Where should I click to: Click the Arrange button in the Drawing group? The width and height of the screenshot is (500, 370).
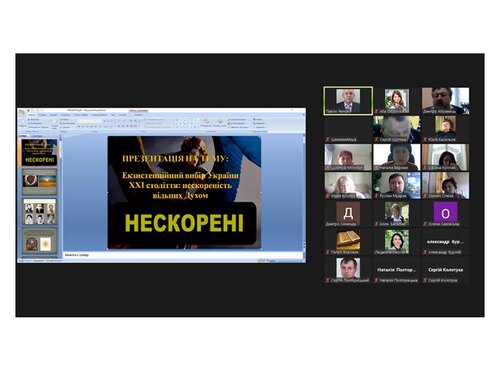click(x=206, y=123)
